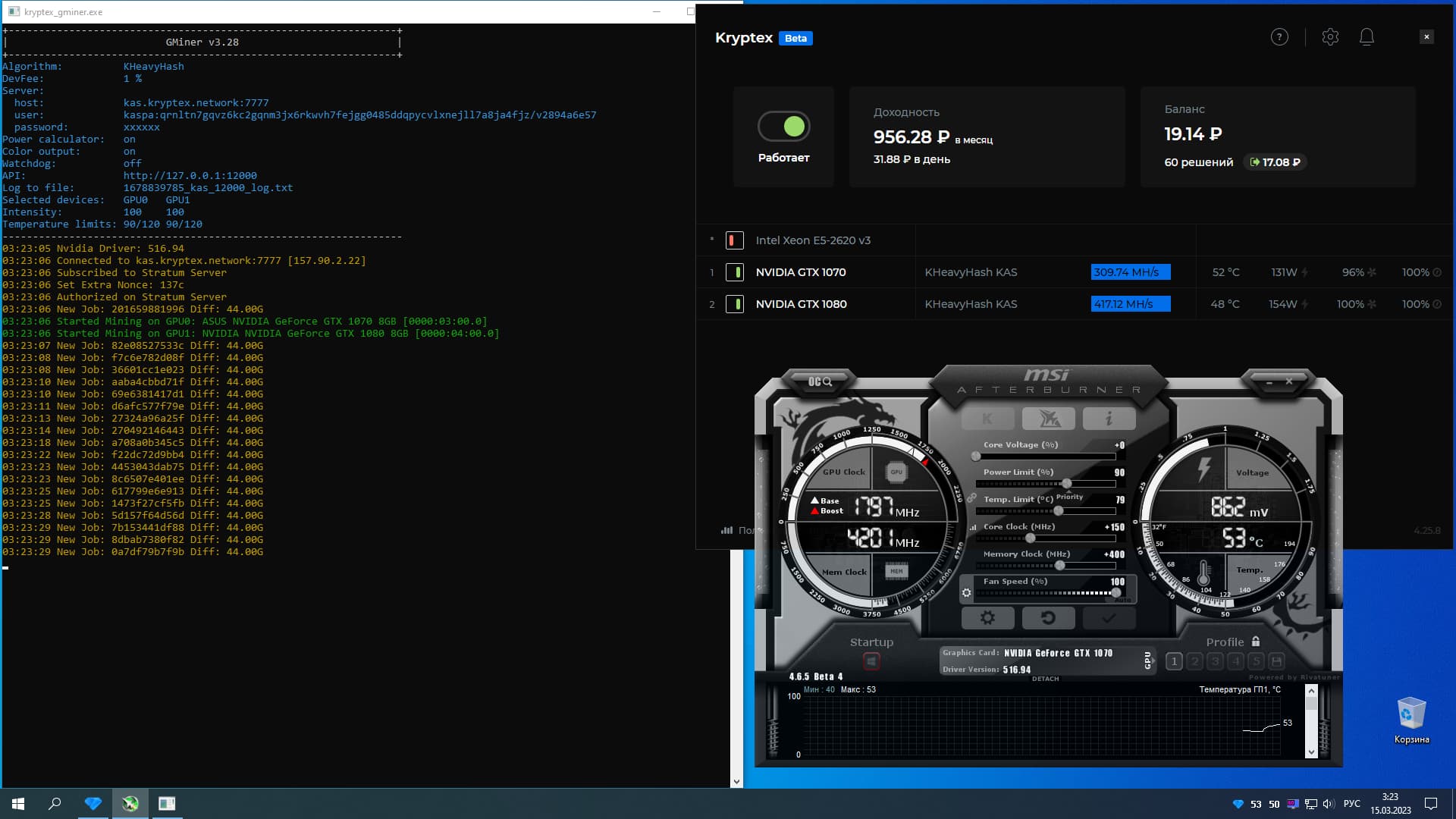This screenshot has width=1456, height=819.
Task: Click gminer console scrollbar down arrow
Action: (736, 782)
